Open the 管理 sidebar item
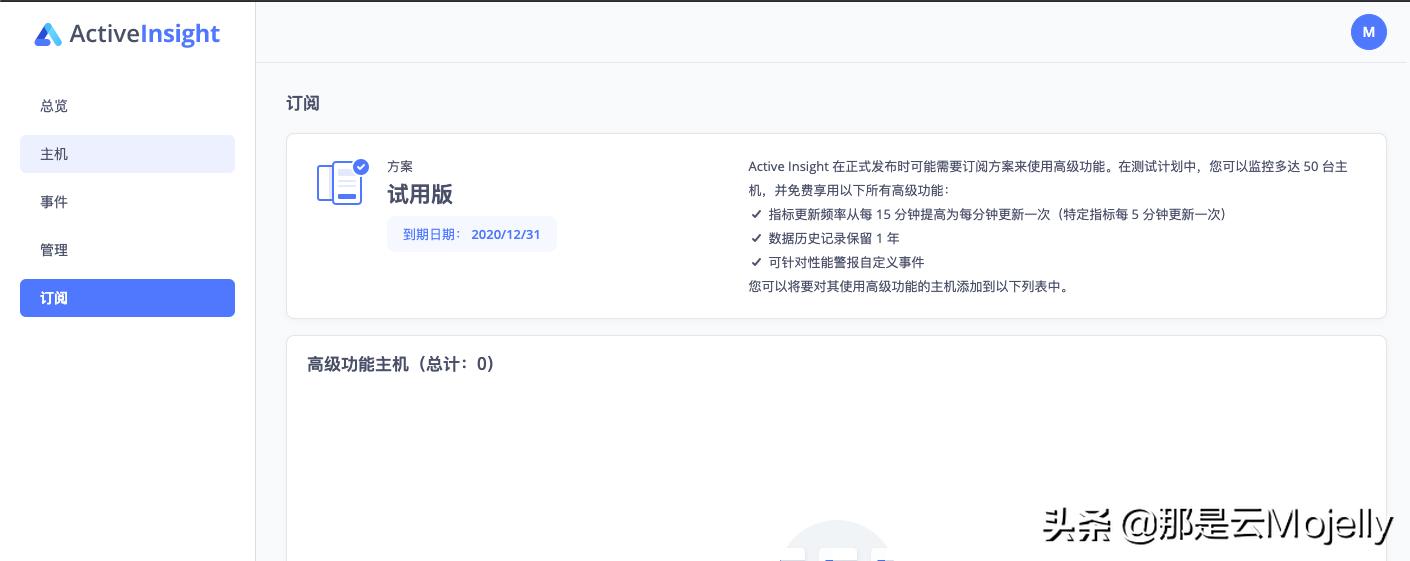This screenshot has width=1410, height=561. 127,250
